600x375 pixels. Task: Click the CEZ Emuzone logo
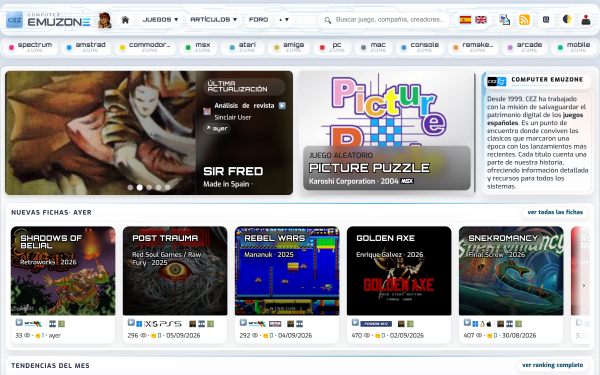pyautogui.click(x=48, y=20)
